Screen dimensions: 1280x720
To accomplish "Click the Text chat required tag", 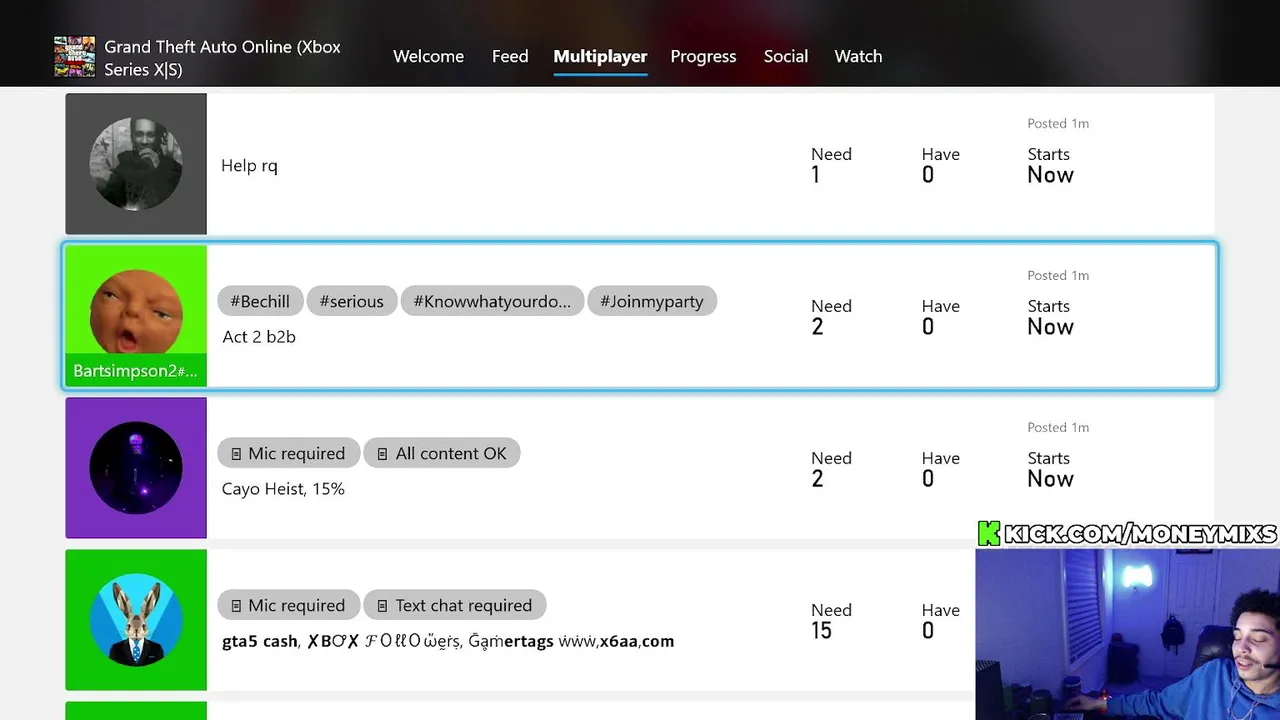I will pyautogui.click(x=455, y=605).
